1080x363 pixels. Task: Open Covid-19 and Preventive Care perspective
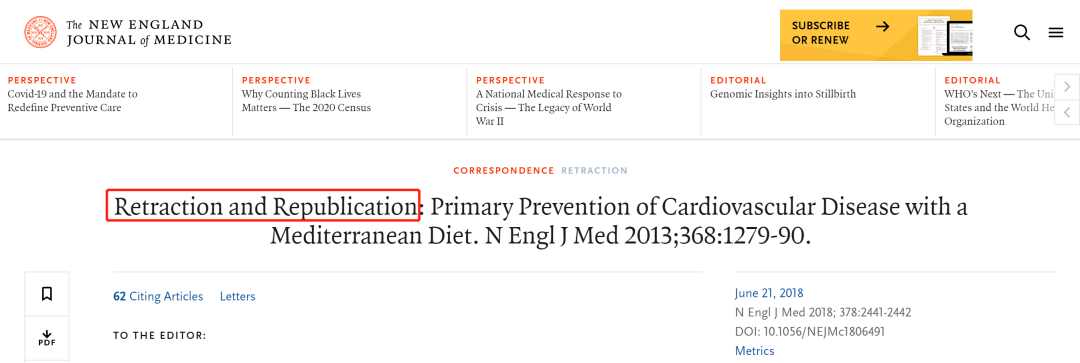click(x=72, y=101)
